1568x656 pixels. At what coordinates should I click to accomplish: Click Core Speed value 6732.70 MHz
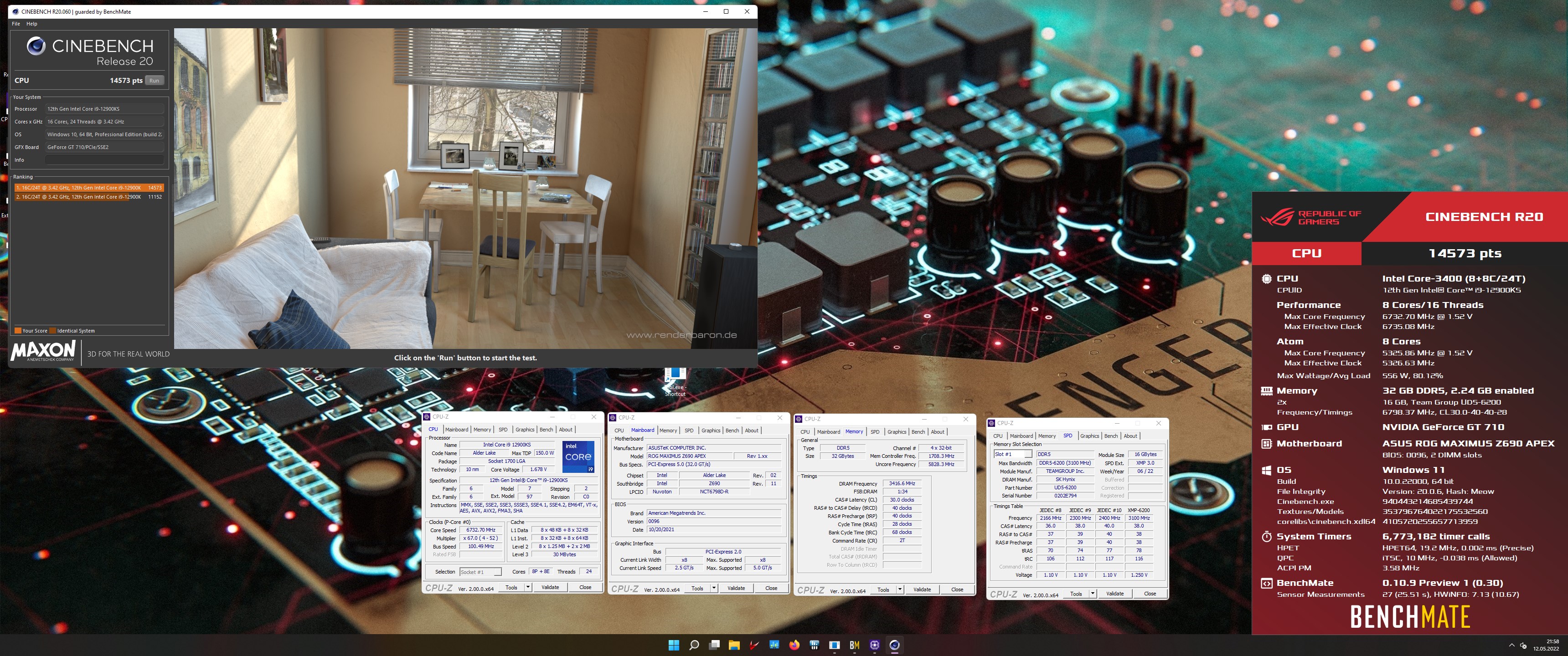pos(481,530)
